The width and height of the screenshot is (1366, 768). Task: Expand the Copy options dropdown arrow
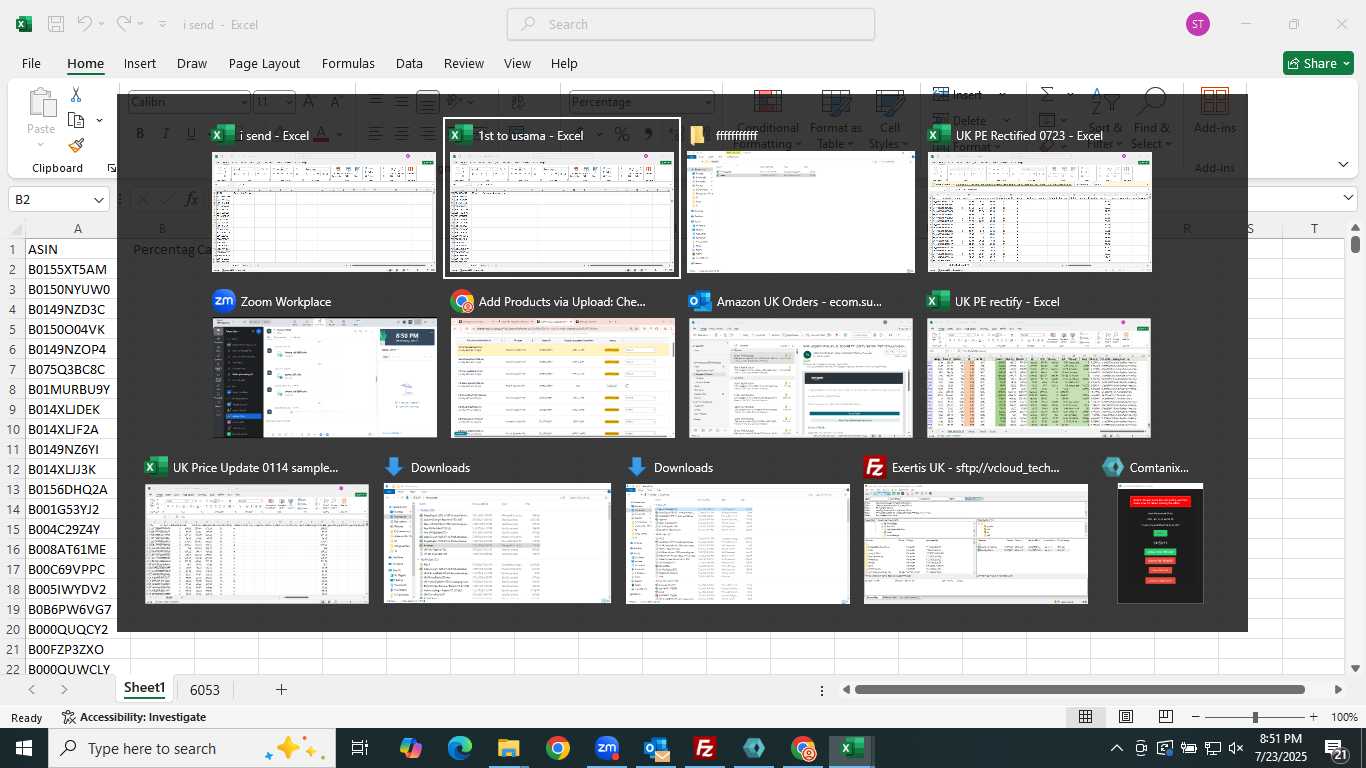99,120
